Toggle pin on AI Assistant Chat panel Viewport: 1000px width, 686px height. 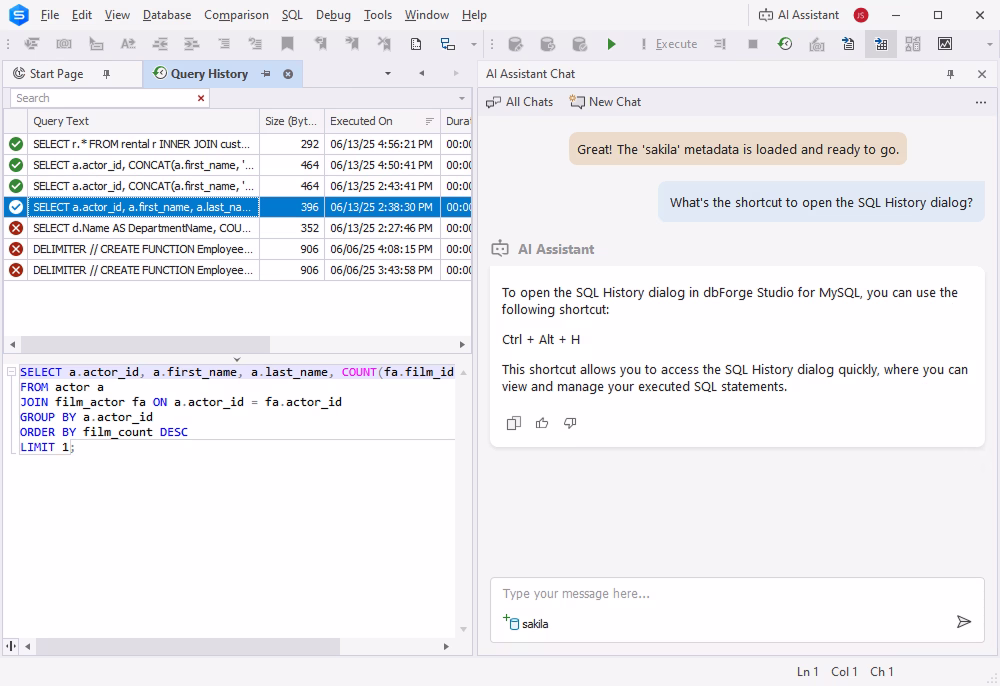(950, 75)
